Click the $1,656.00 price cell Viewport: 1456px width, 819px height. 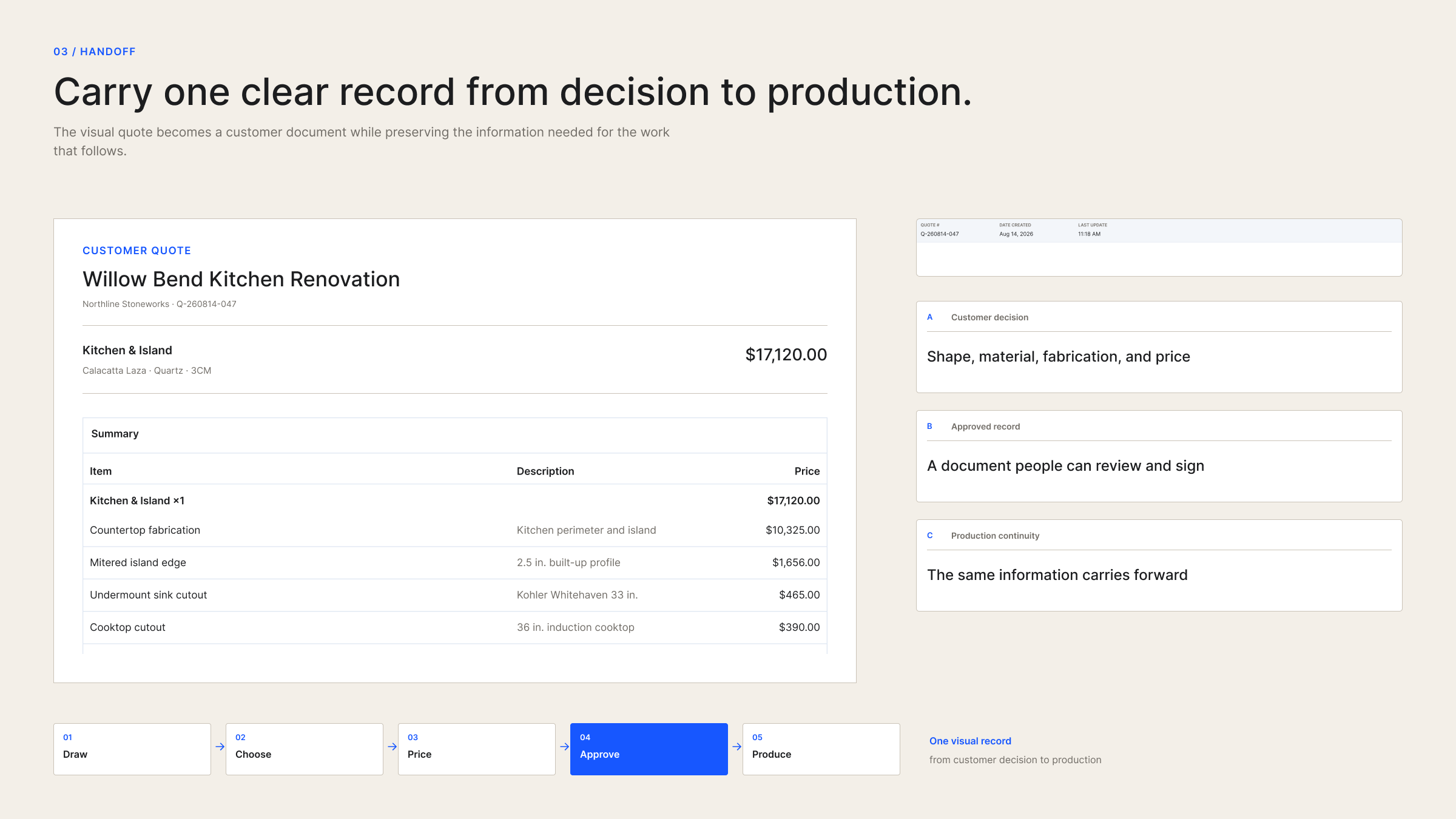tap(796, 562)
